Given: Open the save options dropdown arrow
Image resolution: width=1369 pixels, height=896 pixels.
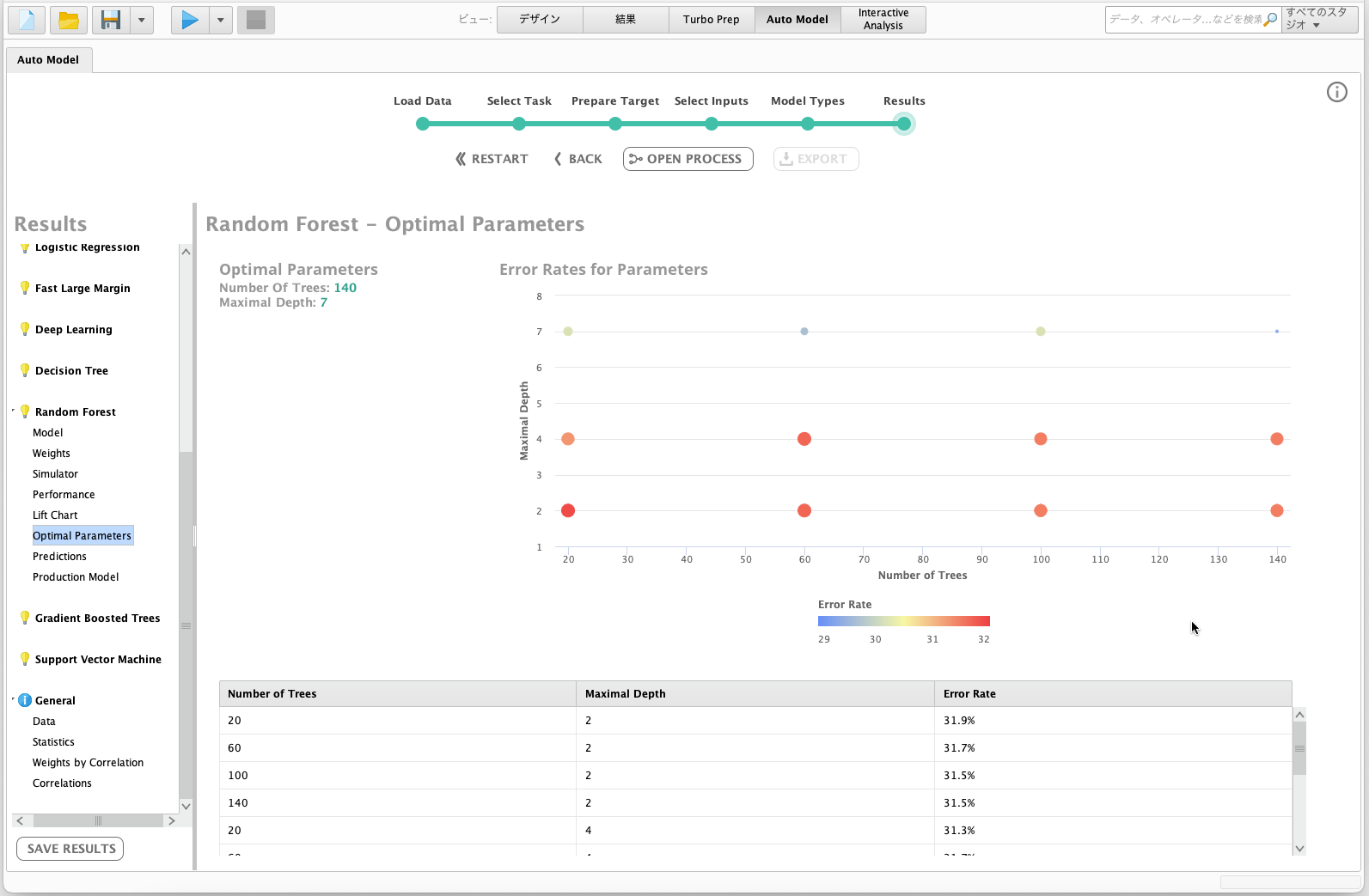Looking at the screenshot, I should pyautogui.click(x=142, y=20).
